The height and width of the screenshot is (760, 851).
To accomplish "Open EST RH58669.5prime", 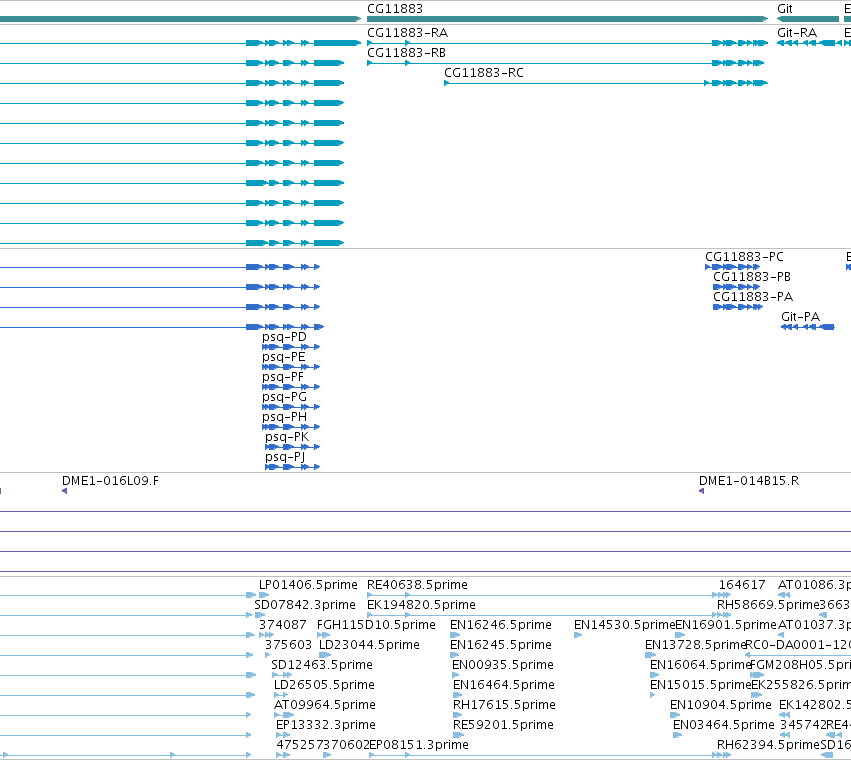I will coord(767,605).
